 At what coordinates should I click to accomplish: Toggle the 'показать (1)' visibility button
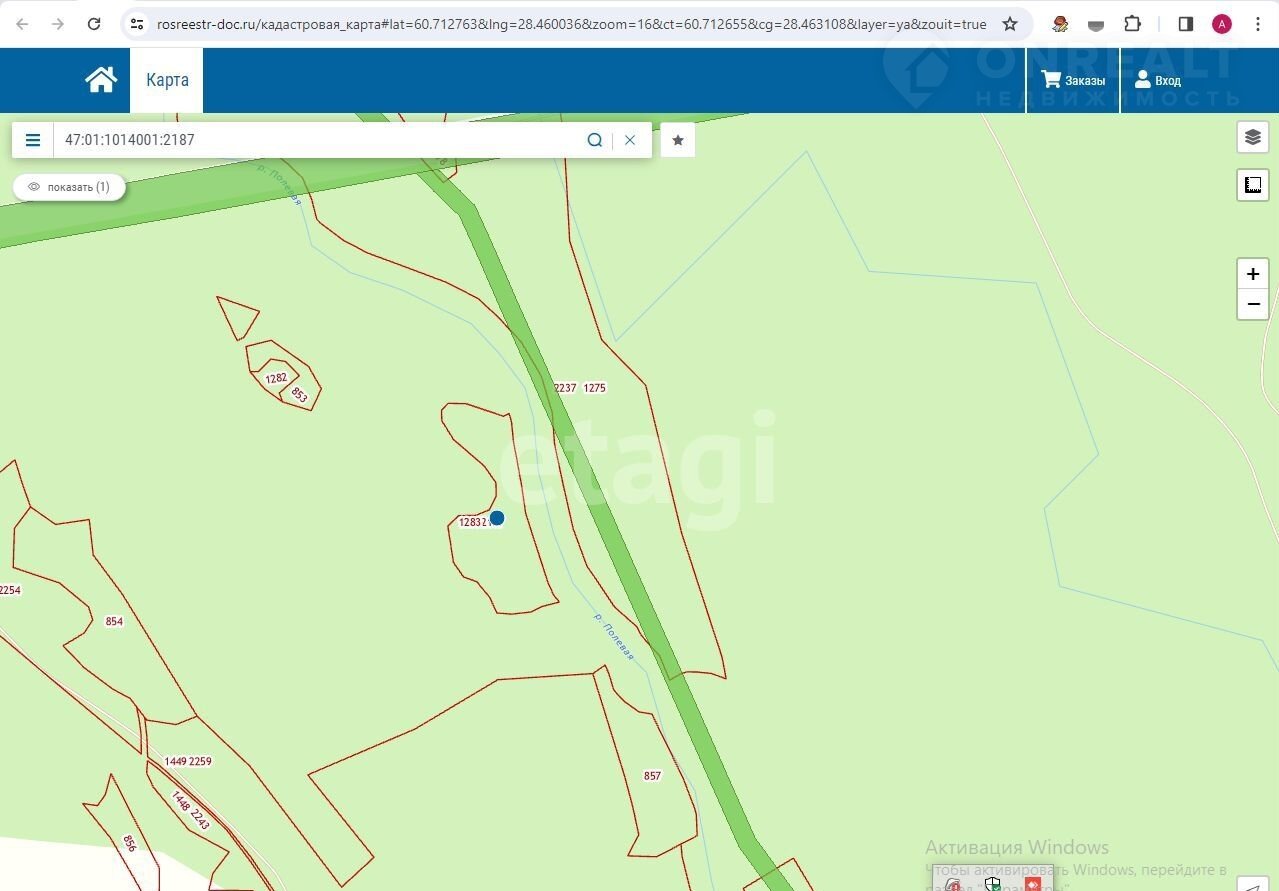click(69, 187)
